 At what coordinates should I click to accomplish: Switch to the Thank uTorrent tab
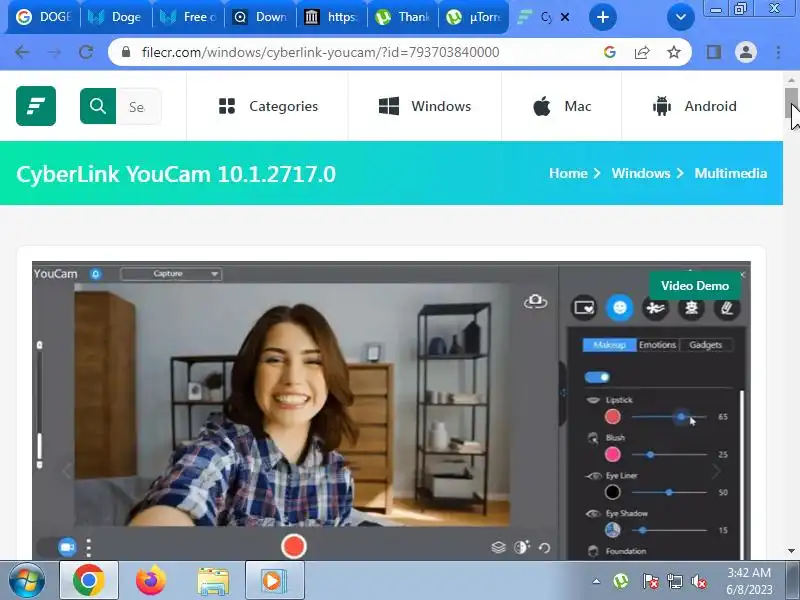coord(404,17)
